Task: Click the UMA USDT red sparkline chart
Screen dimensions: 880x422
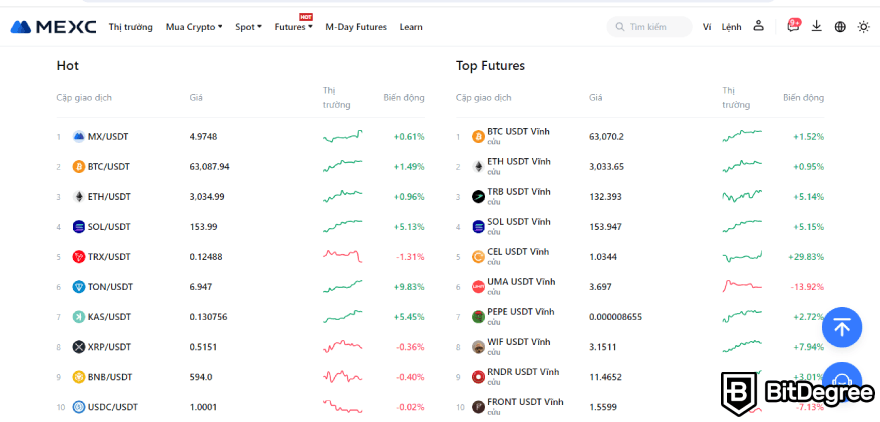Action: pos(742,286)
